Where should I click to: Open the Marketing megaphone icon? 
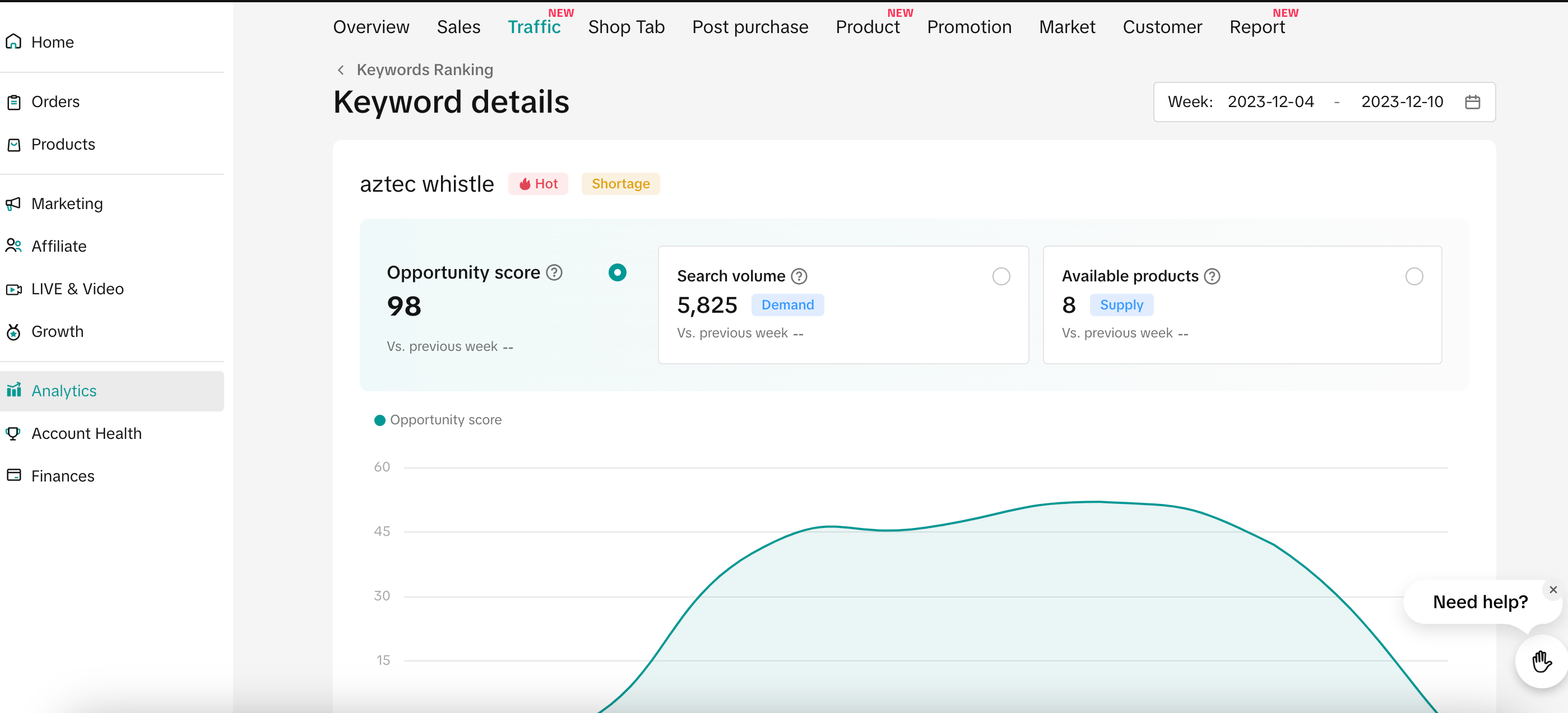(x=13, y=203)
